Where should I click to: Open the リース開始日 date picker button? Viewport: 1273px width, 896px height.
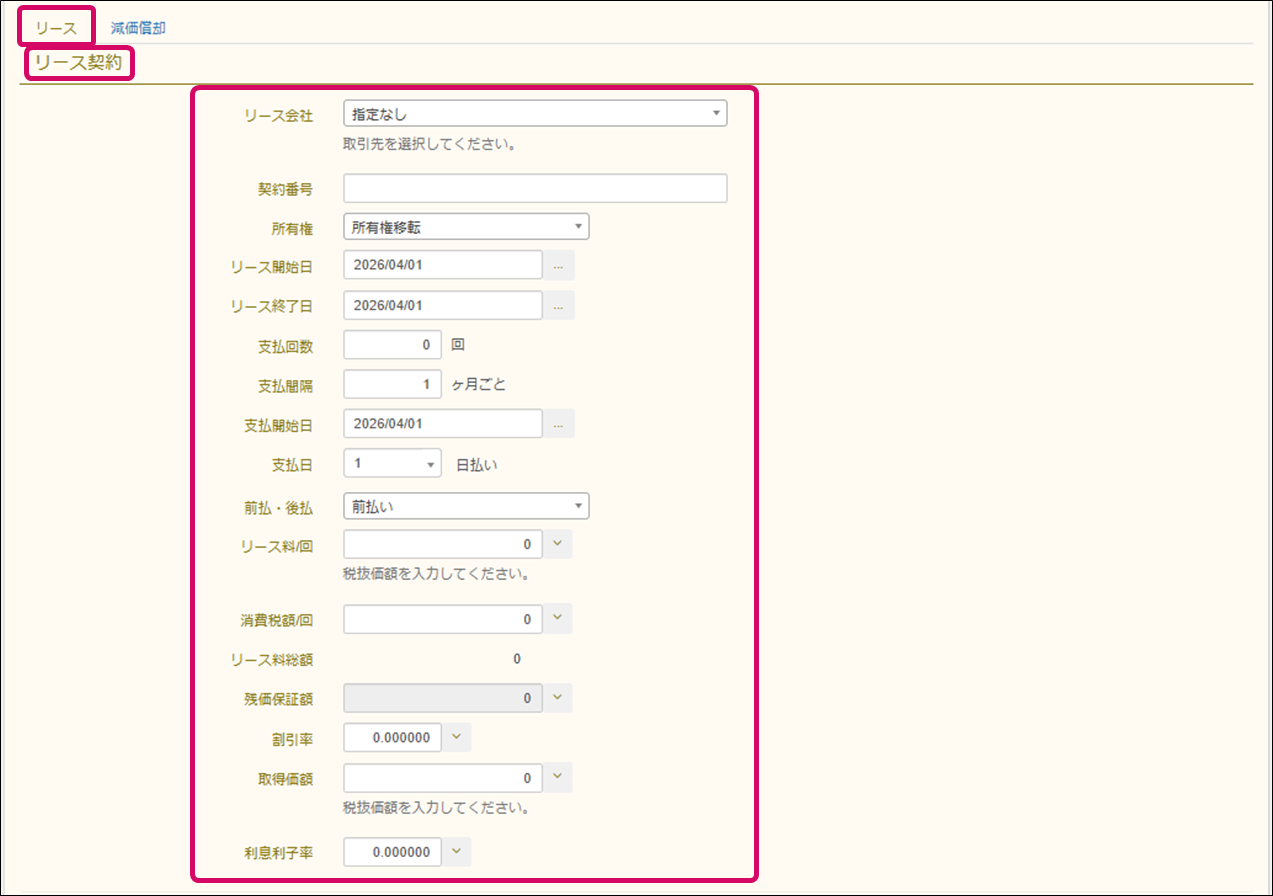558,265
